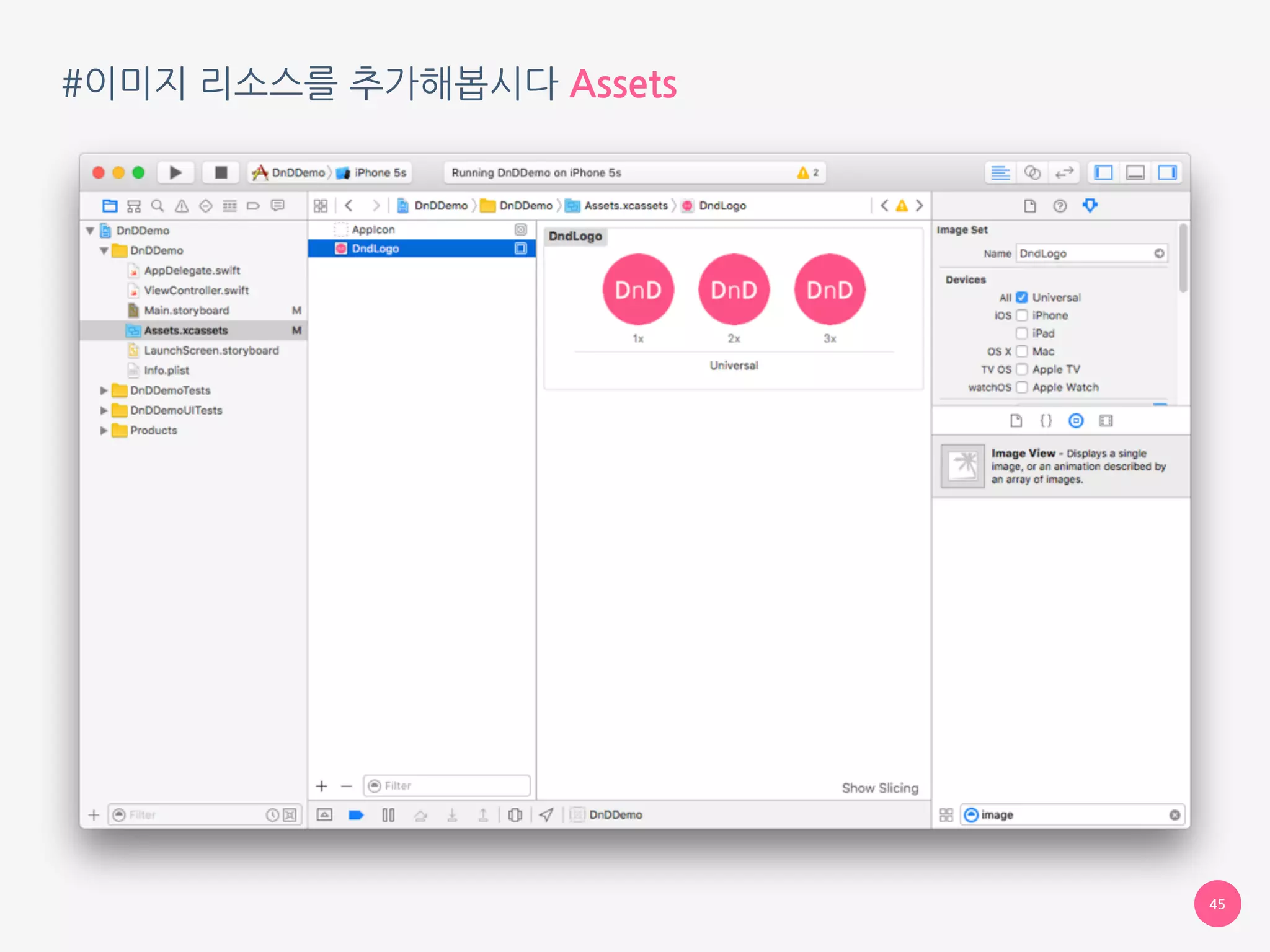This screenshot has width=1270, height=952.
Task: Open the Report navigator
Action: tap(277, 206)
